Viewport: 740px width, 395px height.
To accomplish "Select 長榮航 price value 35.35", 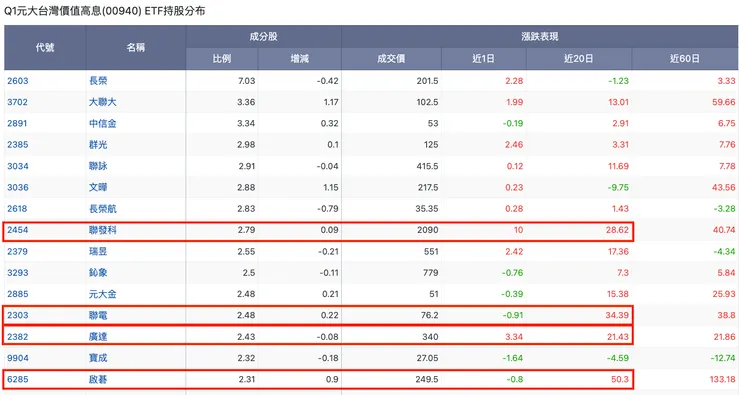I will (x=427, y=209).
